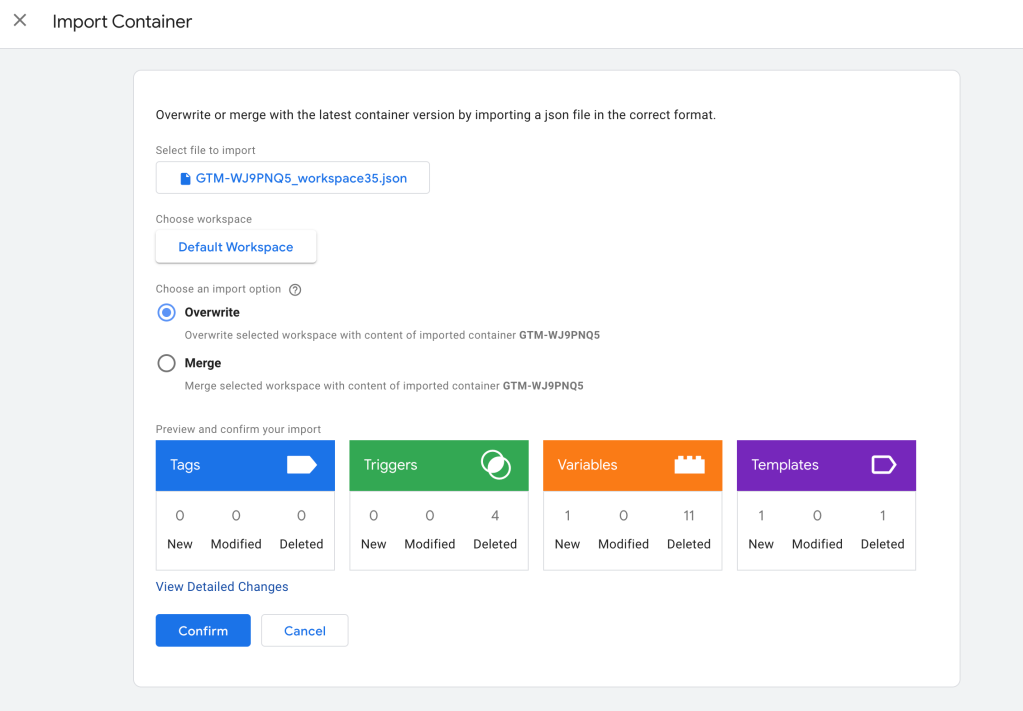Choose Default Workspace selector
The image size is (1023, 711).
tap(236, 247)
